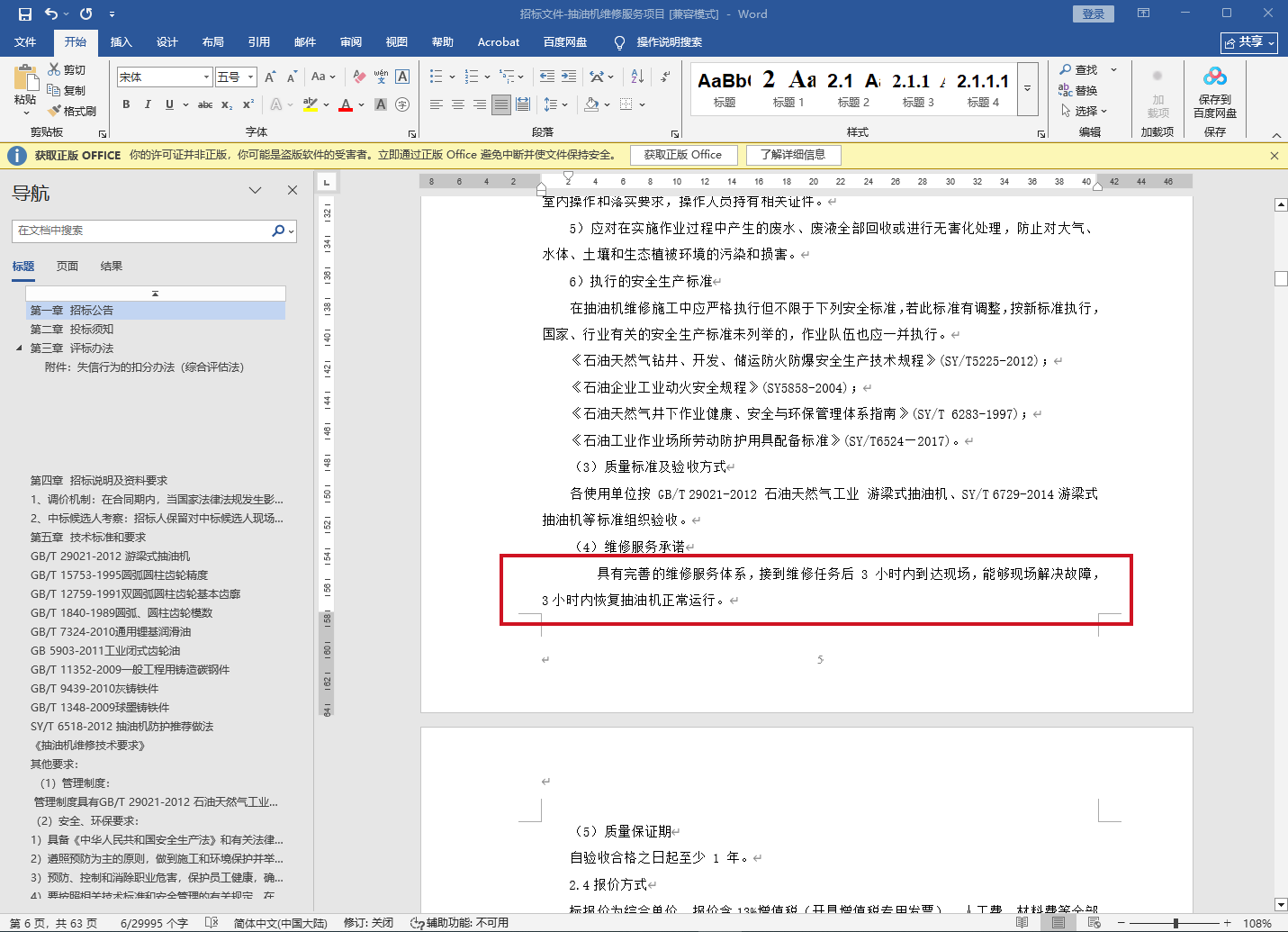Screen dimensions: 1288x932
Task: Pick the text highlight color
Action: click(x=311, y=104)
